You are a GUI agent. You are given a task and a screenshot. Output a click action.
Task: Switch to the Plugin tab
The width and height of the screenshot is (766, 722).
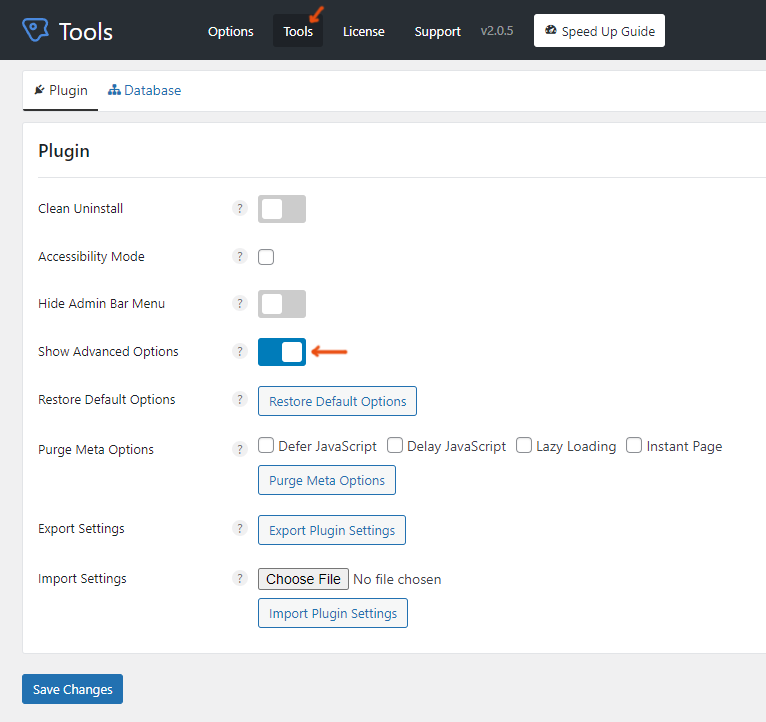(61, 90)
